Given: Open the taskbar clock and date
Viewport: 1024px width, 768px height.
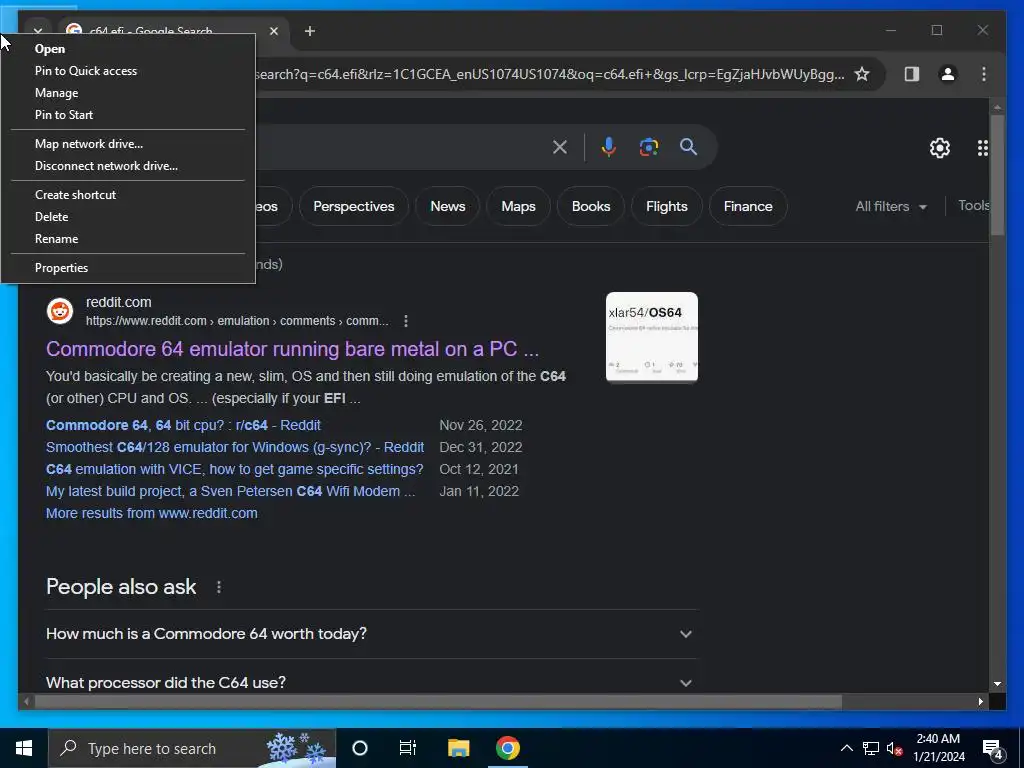Looking at the screenshot, I should tap(938, 748).
